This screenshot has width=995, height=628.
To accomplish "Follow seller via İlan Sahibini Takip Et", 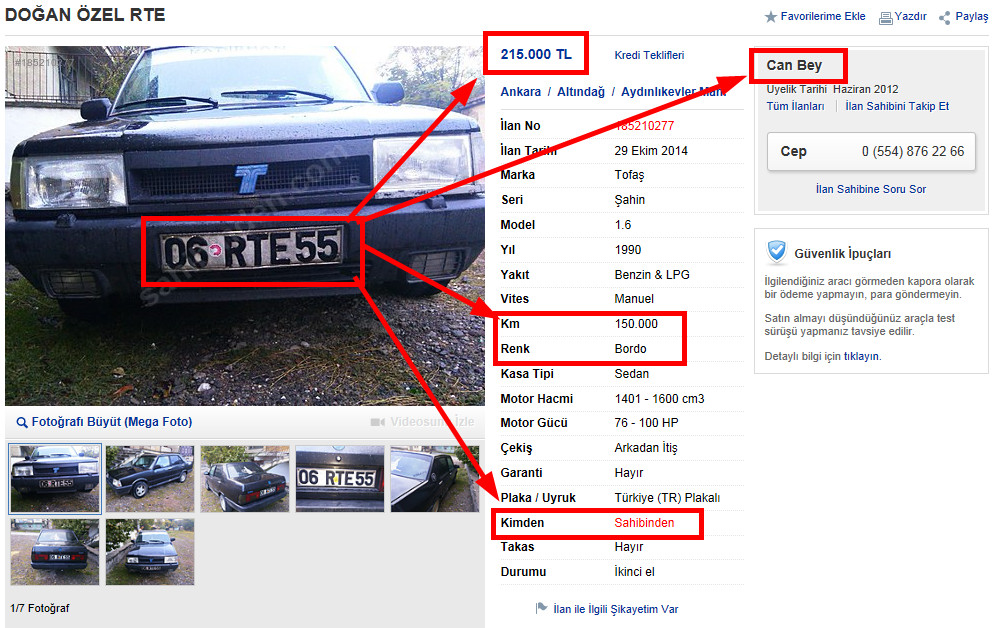I will pos(897,107).
